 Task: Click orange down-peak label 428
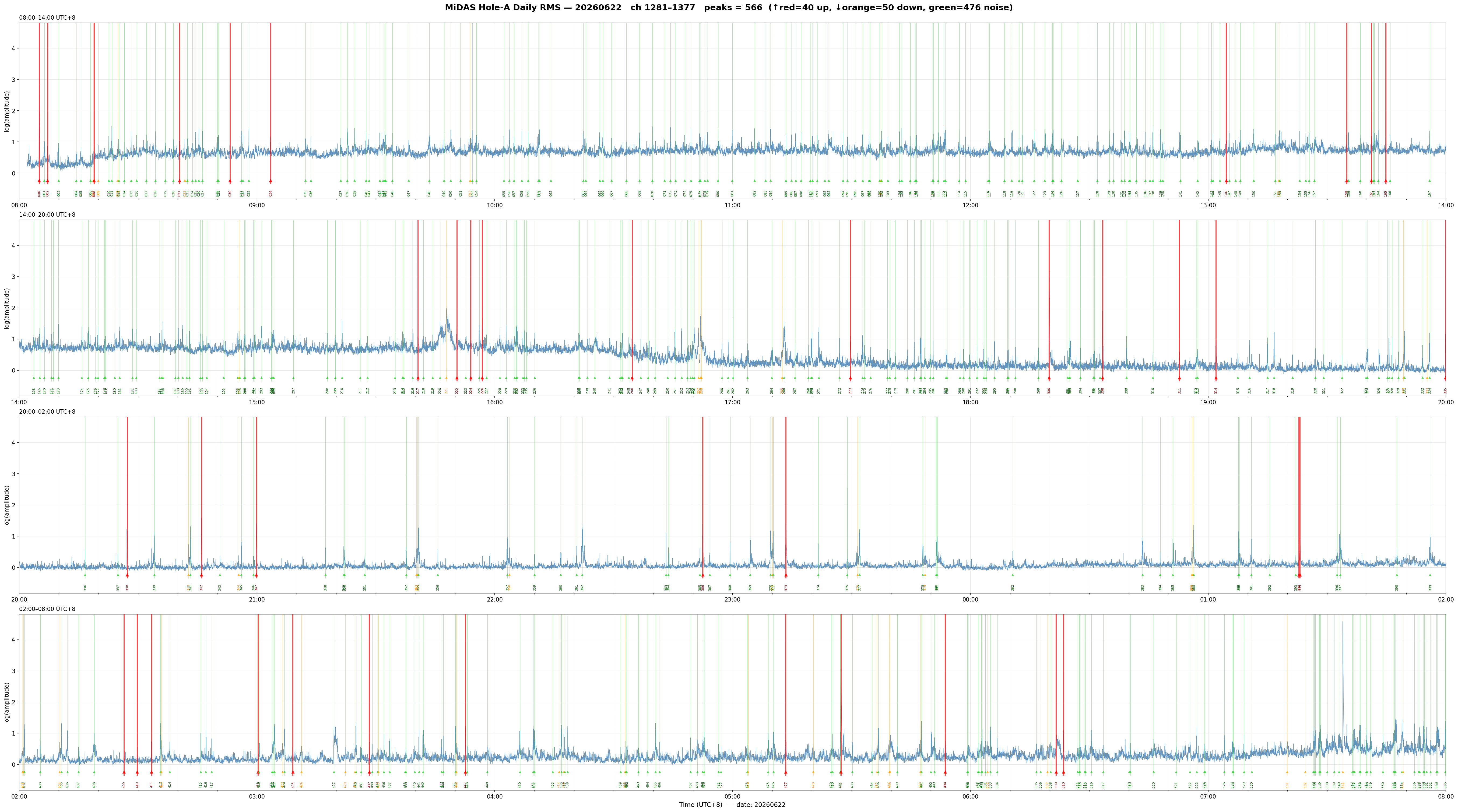point(345,785)
